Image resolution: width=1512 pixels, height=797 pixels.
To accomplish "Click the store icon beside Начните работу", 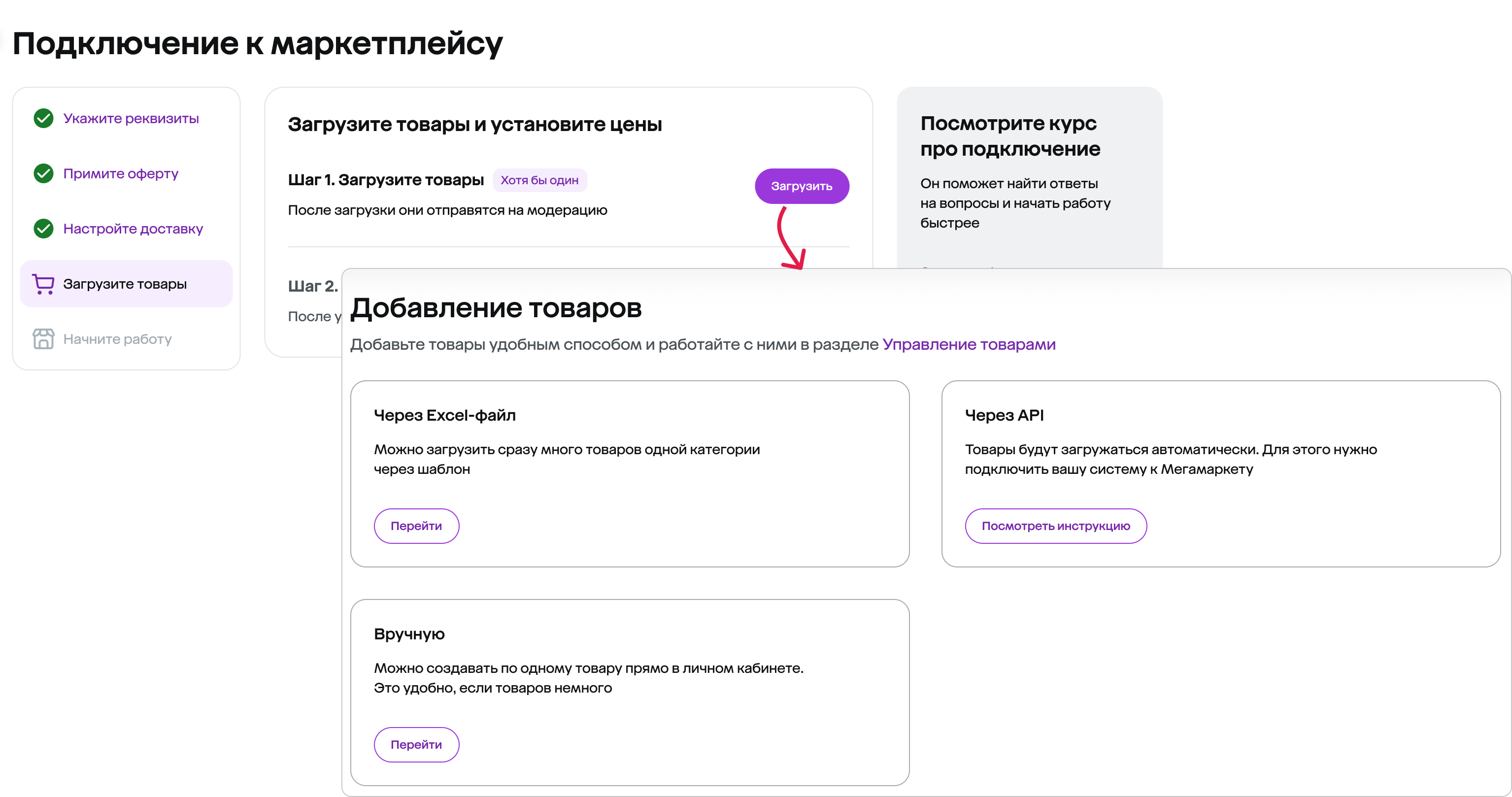I will click(43, 339).
